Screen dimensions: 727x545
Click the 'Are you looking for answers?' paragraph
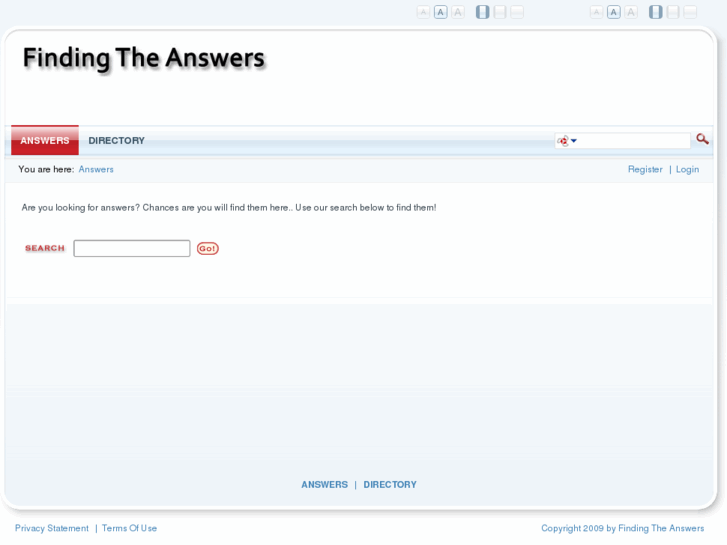[229, 207]
